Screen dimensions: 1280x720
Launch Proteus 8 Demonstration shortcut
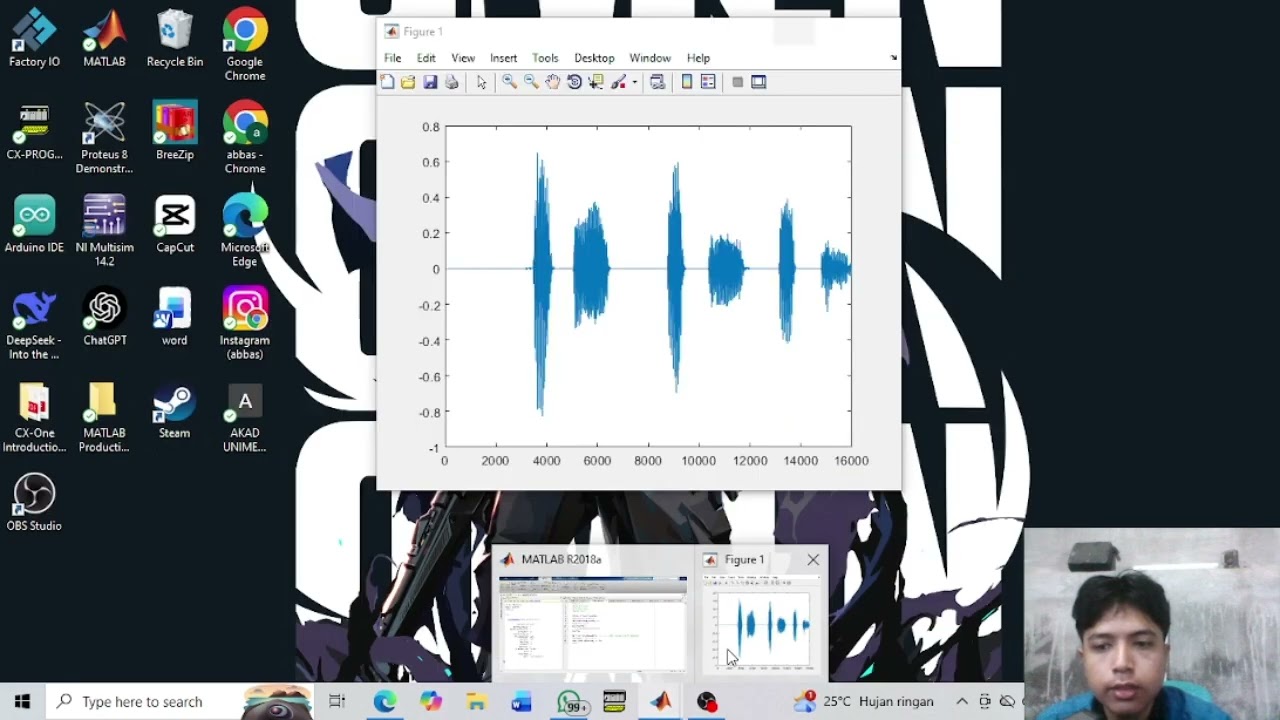104,138
